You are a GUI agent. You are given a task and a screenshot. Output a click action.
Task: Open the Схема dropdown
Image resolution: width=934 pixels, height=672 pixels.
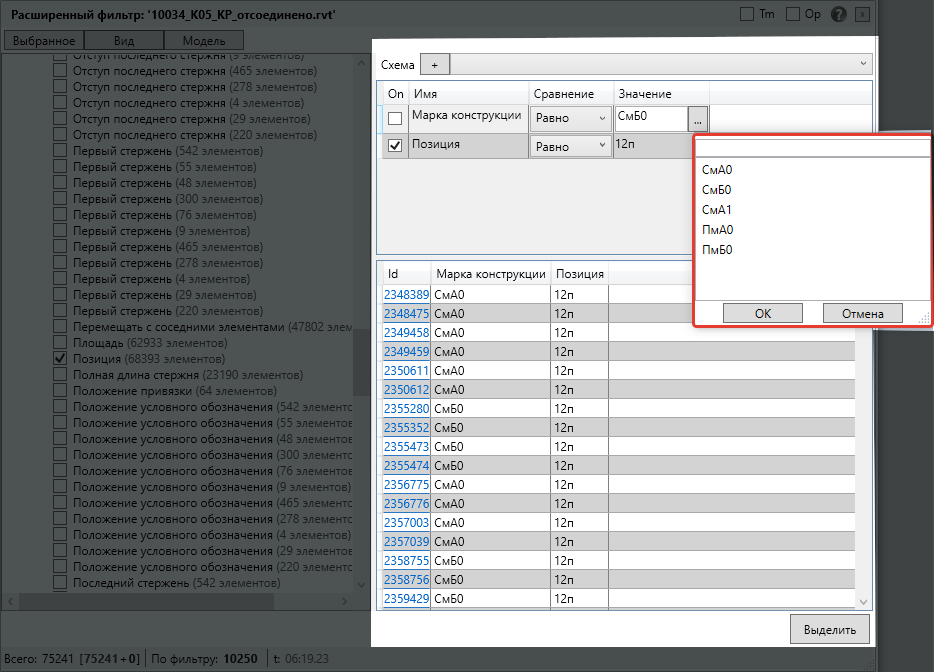click(x=661, y=64)
